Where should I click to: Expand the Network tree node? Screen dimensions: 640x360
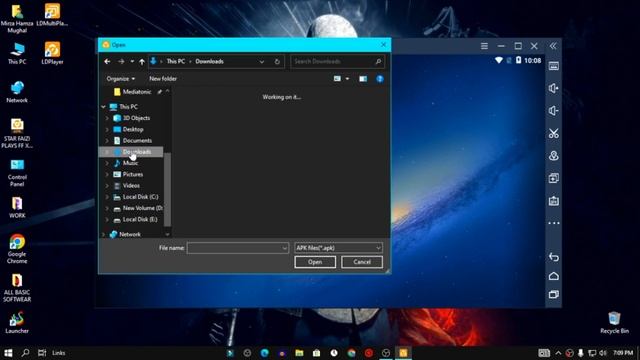[x=103, y=234]
